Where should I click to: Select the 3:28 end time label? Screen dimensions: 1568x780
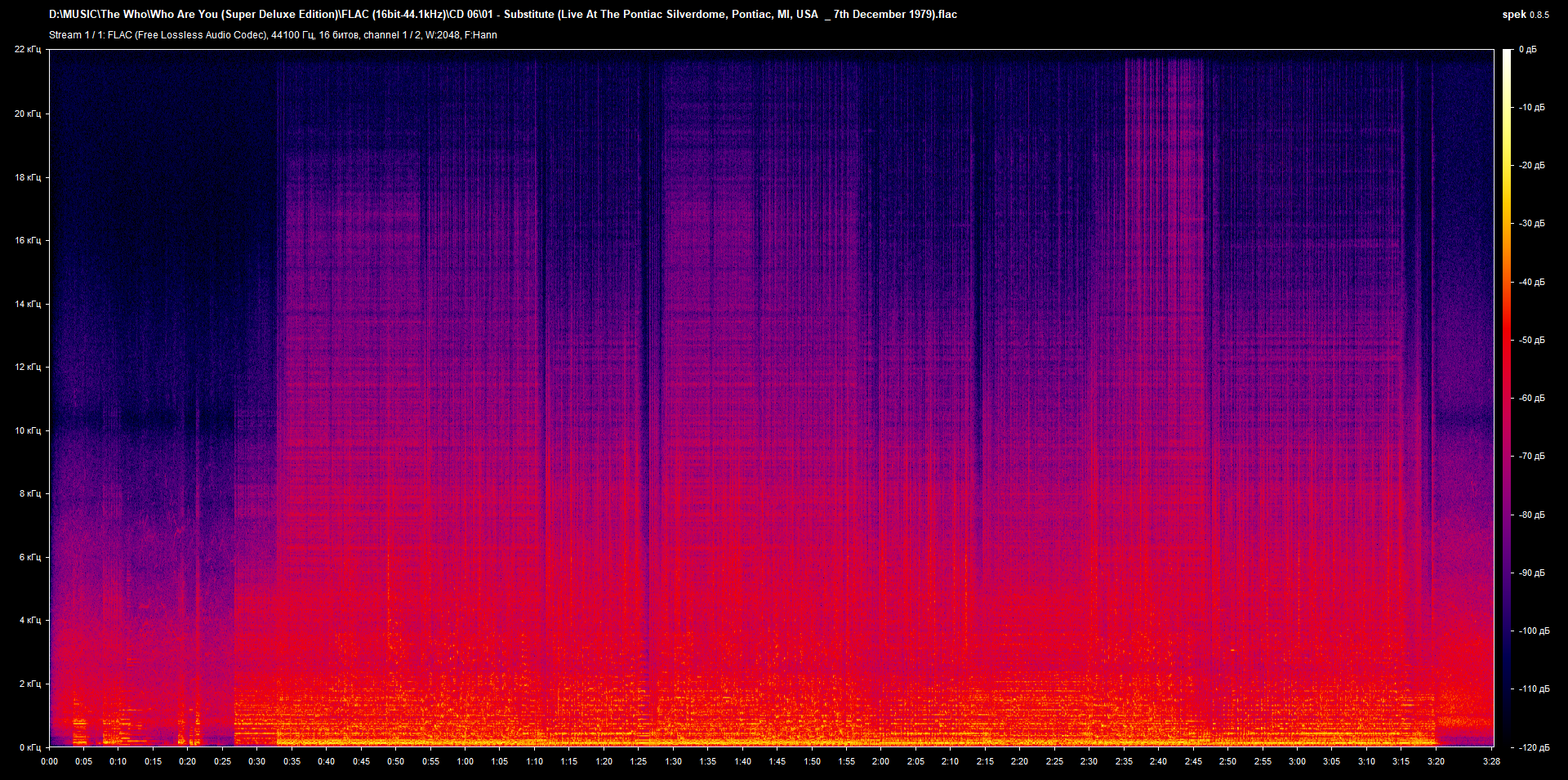click(x=1492, y=761)
